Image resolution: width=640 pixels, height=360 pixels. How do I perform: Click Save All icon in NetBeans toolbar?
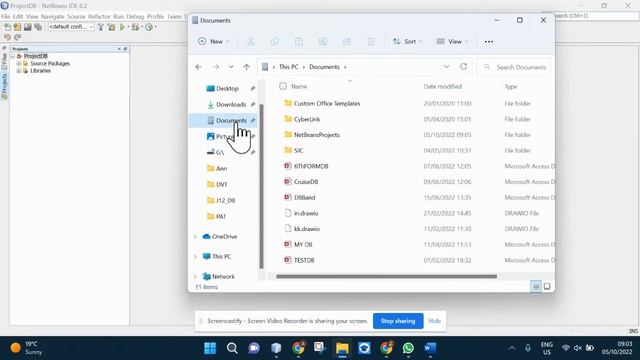[38, 27]
